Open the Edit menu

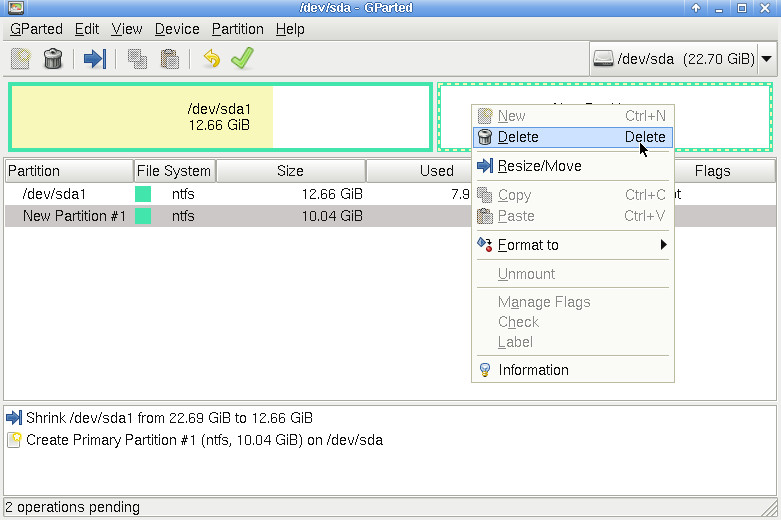(x=87, y=29)
